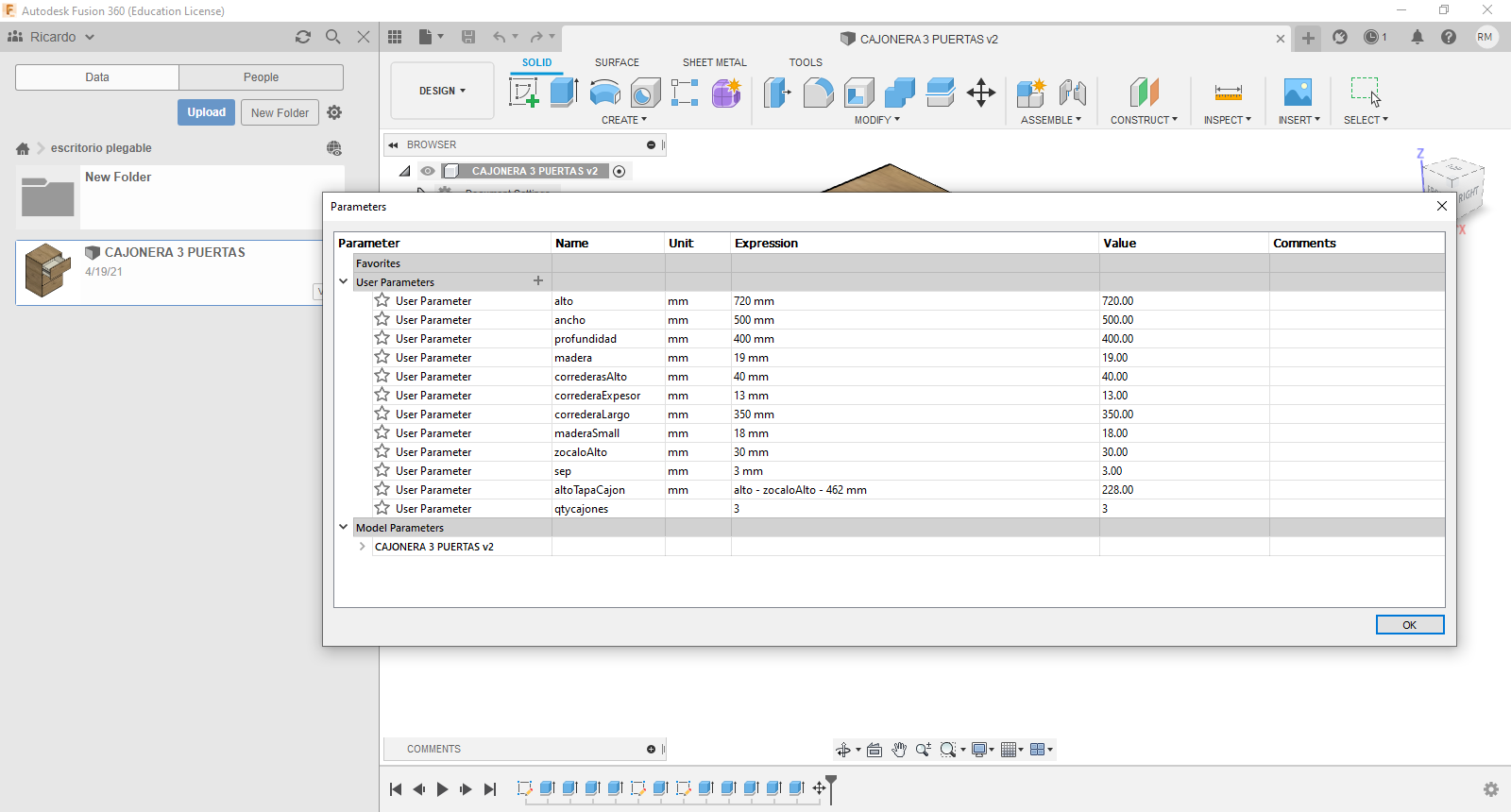Choose the Shell tool

859,93
